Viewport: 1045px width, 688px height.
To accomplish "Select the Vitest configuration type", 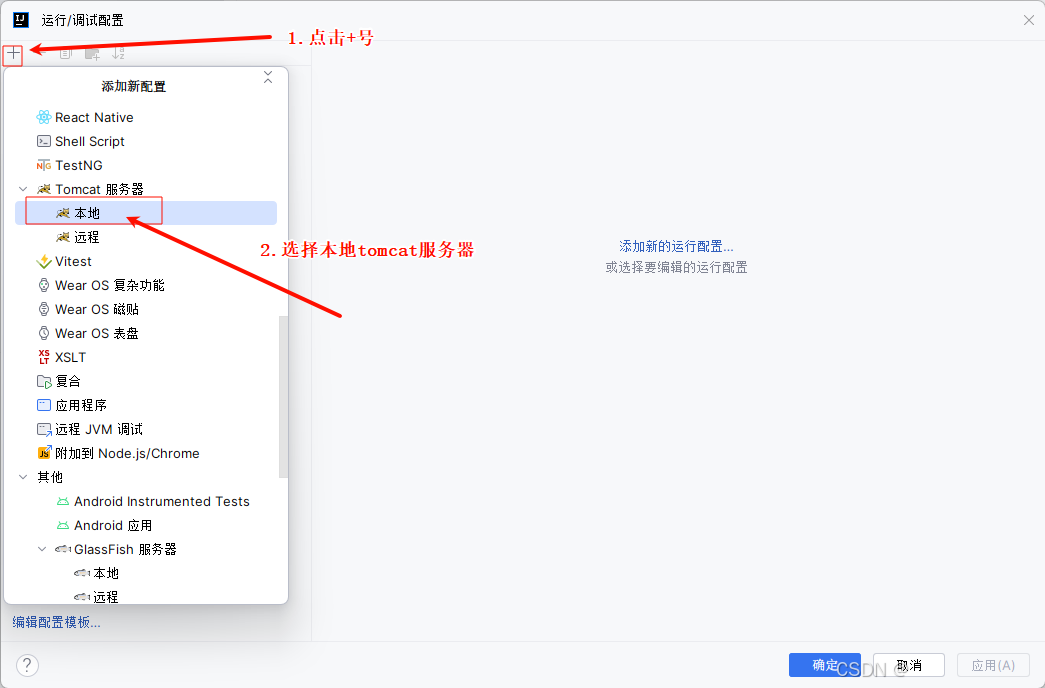I will (71, 261).
